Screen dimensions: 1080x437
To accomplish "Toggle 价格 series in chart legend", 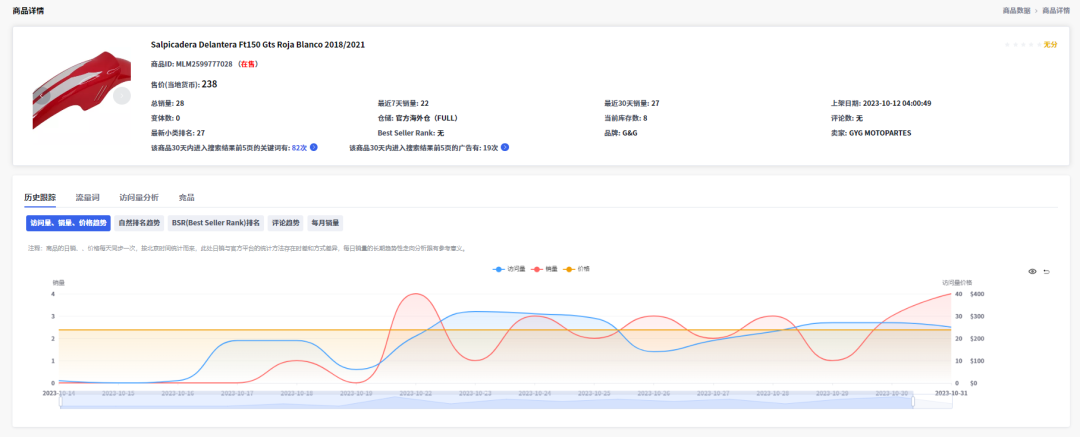I will point(577,269).
